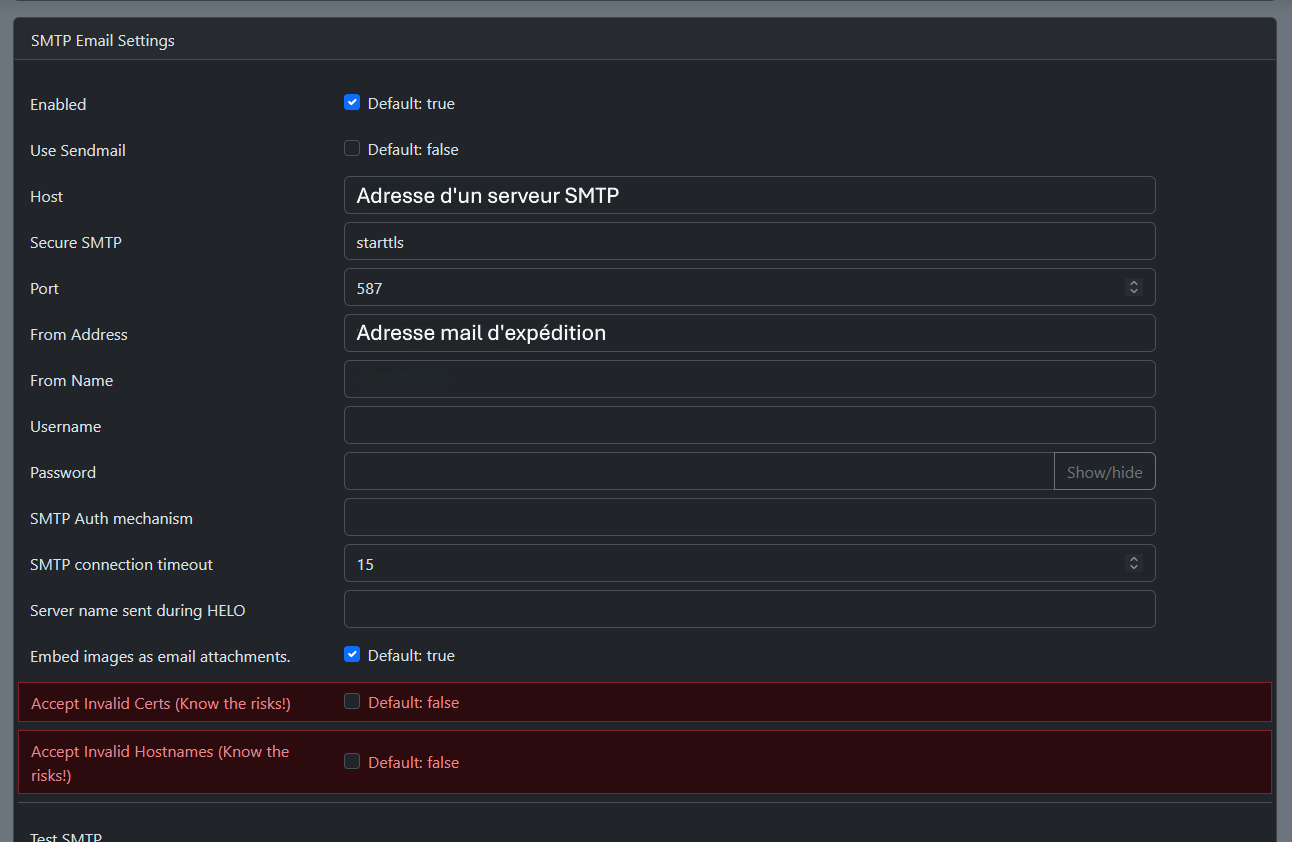
Task: Toggle the Enabled checkbox
Action: (352, 103)
